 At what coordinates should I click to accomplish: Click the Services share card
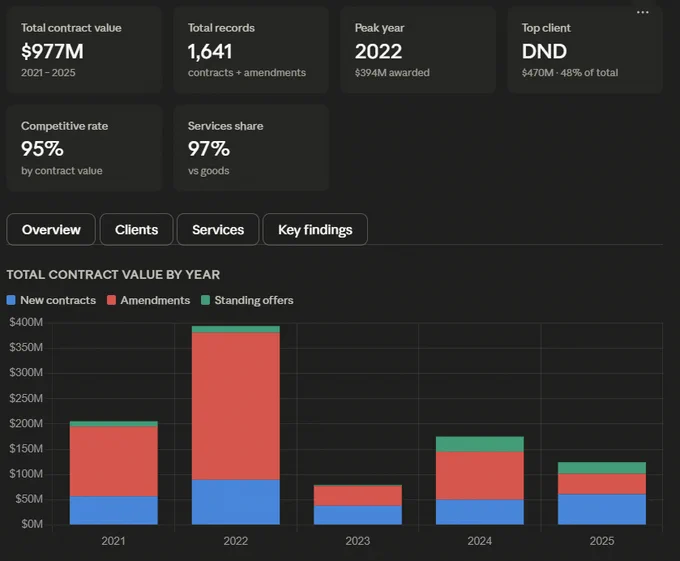coord(251,148)
